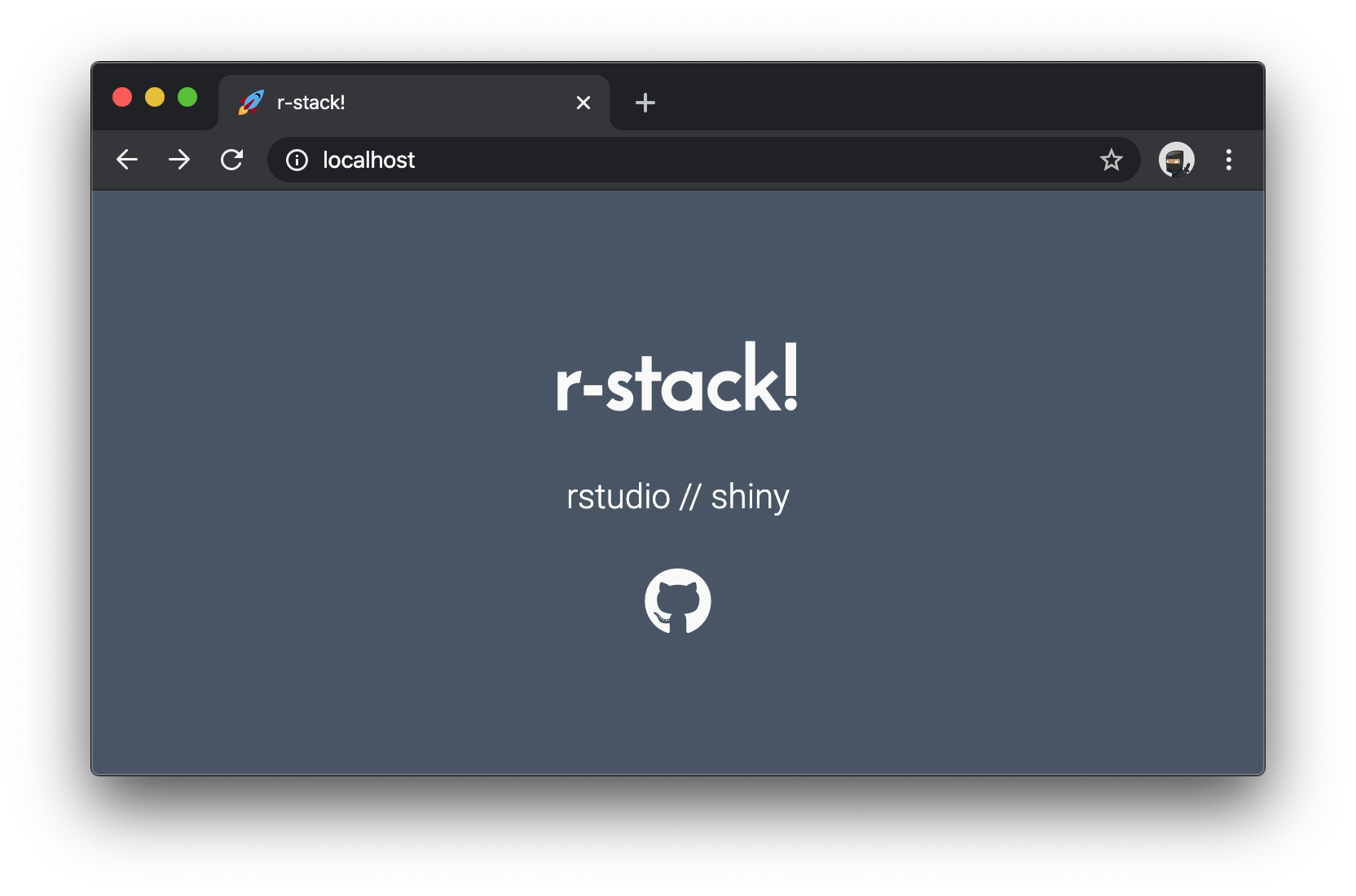Image resolution: width=1356 pixels, height=896 pixels.
Task: Click the browser back arrow
Action: [127, 160]
